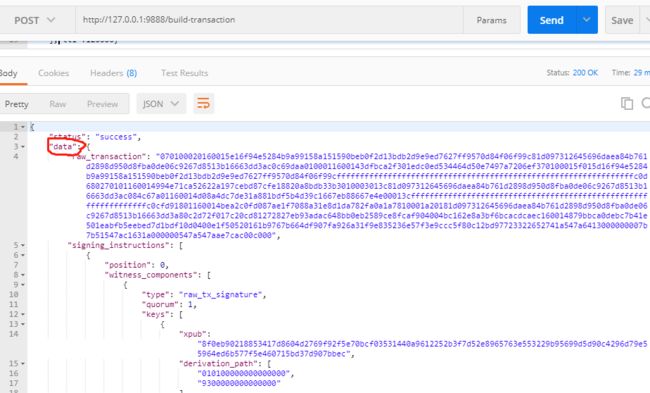The height and width of the screenshot is (393, 650).
Task: Open the Send button's dropdown arrow
Action: tap(587, 19)
